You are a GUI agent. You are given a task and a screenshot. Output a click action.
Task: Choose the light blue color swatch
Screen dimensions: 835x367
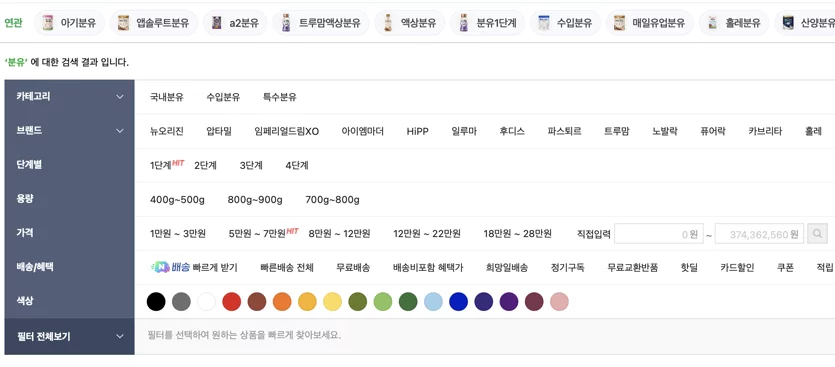433,301
